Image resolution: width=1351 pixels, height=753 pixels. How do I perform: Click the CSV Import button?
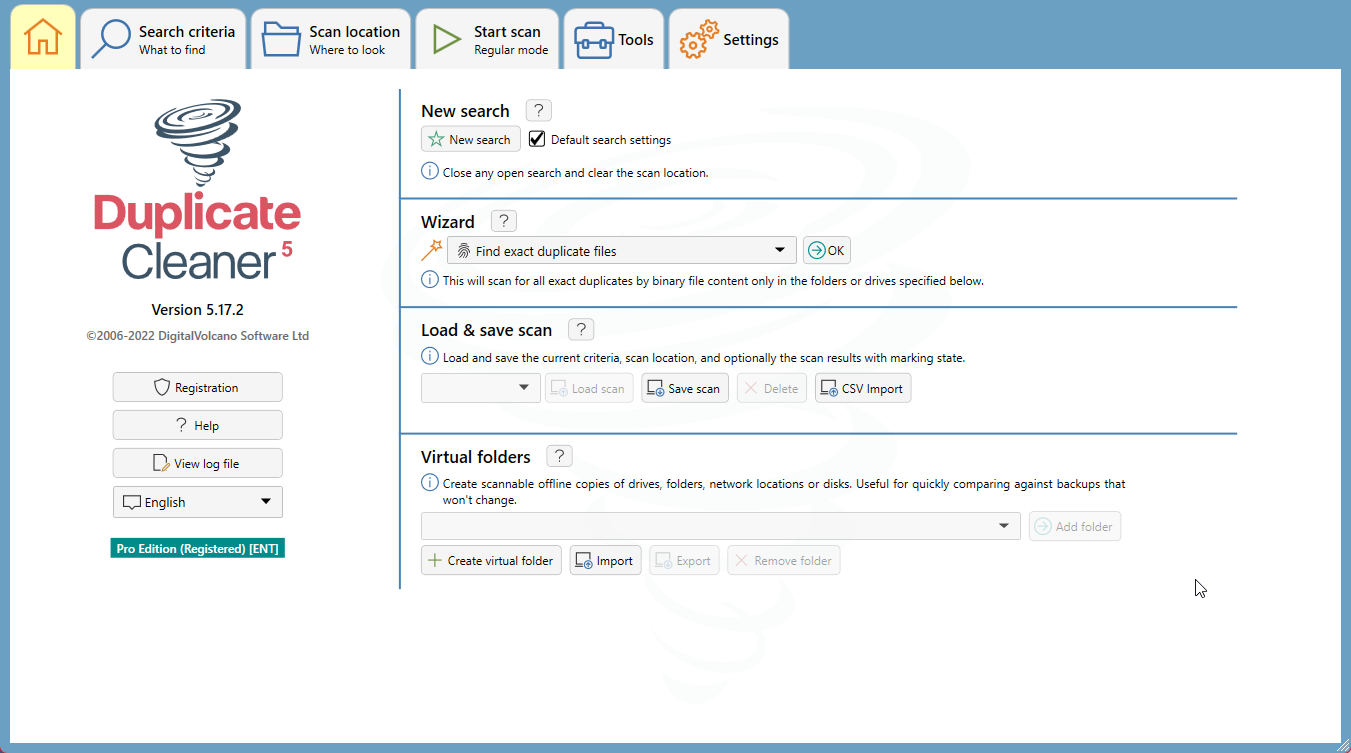click(x=863, y=388)
